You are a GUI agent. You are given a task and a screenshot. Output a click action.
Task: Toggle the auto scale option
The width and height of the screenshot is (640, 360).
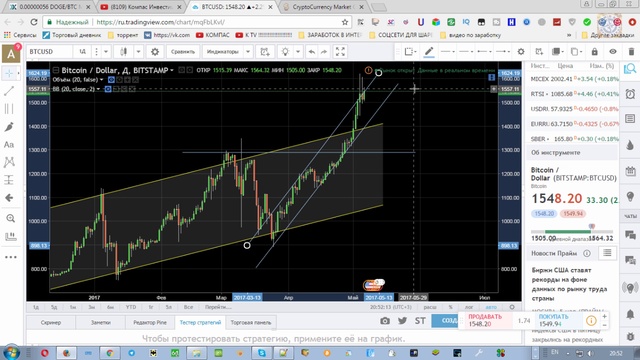pos(491,307)
